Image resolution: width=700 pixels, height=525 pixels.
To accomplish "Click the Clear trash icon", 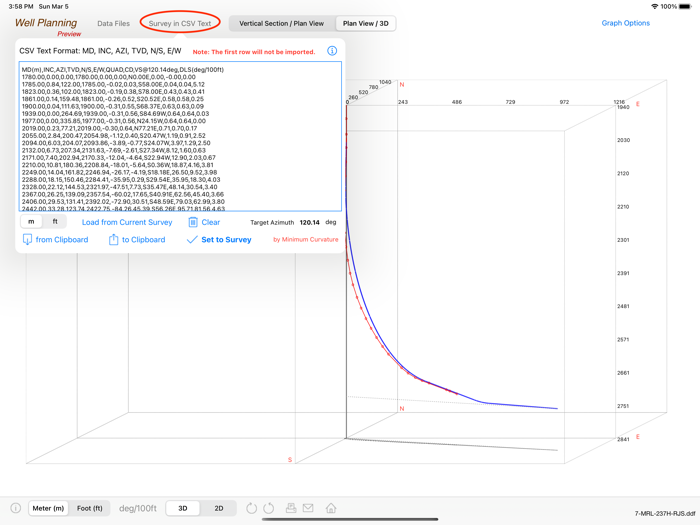I will 193,222.
